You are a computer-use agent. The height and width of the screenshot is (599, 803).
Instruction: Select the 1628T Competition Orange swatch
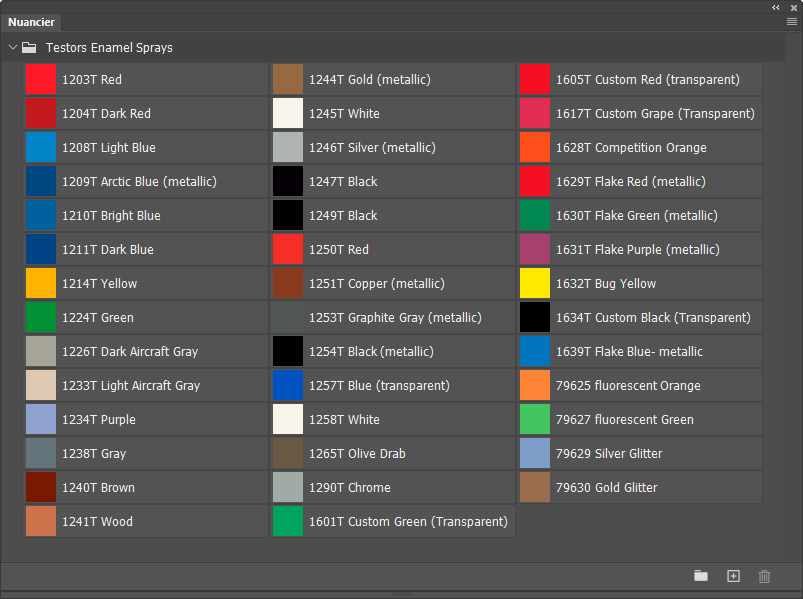pyautogui.click(x=535, y=148)
